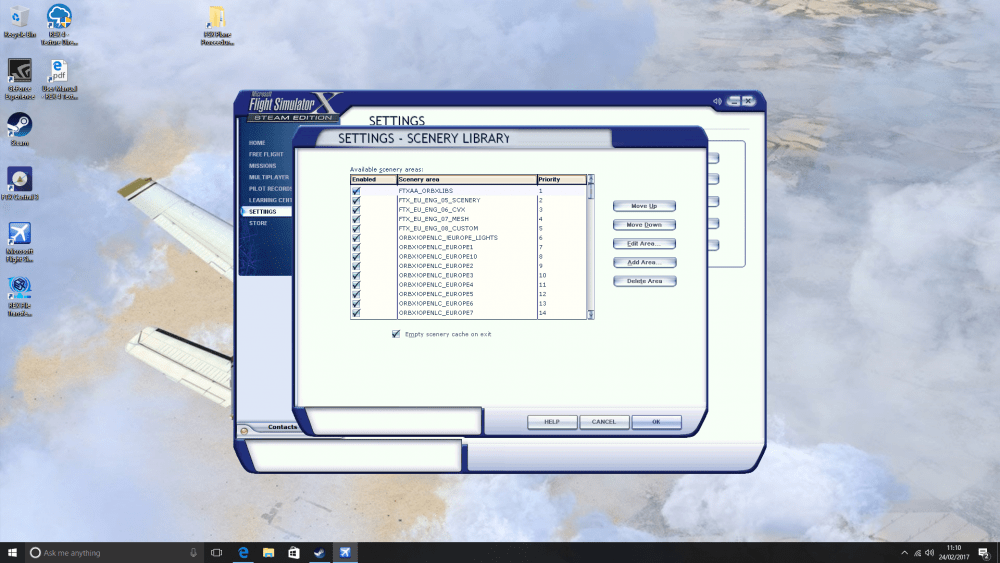Viewport: 1000px width, 563px height.
Task: Click the Delete Area button
Action: point(644,281)
